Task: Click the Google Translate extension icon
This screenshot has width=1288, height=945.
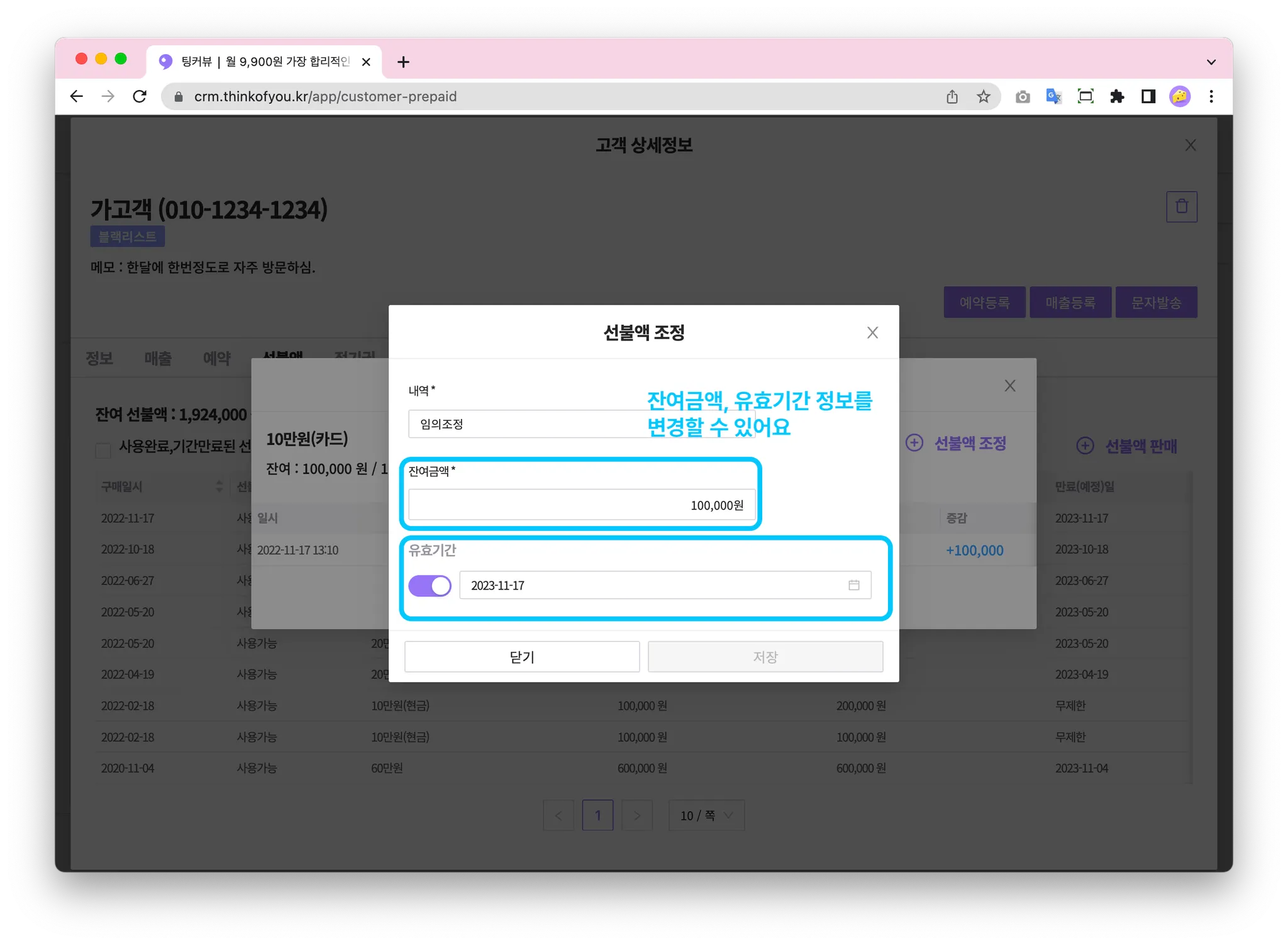Action: (1053, 96)
